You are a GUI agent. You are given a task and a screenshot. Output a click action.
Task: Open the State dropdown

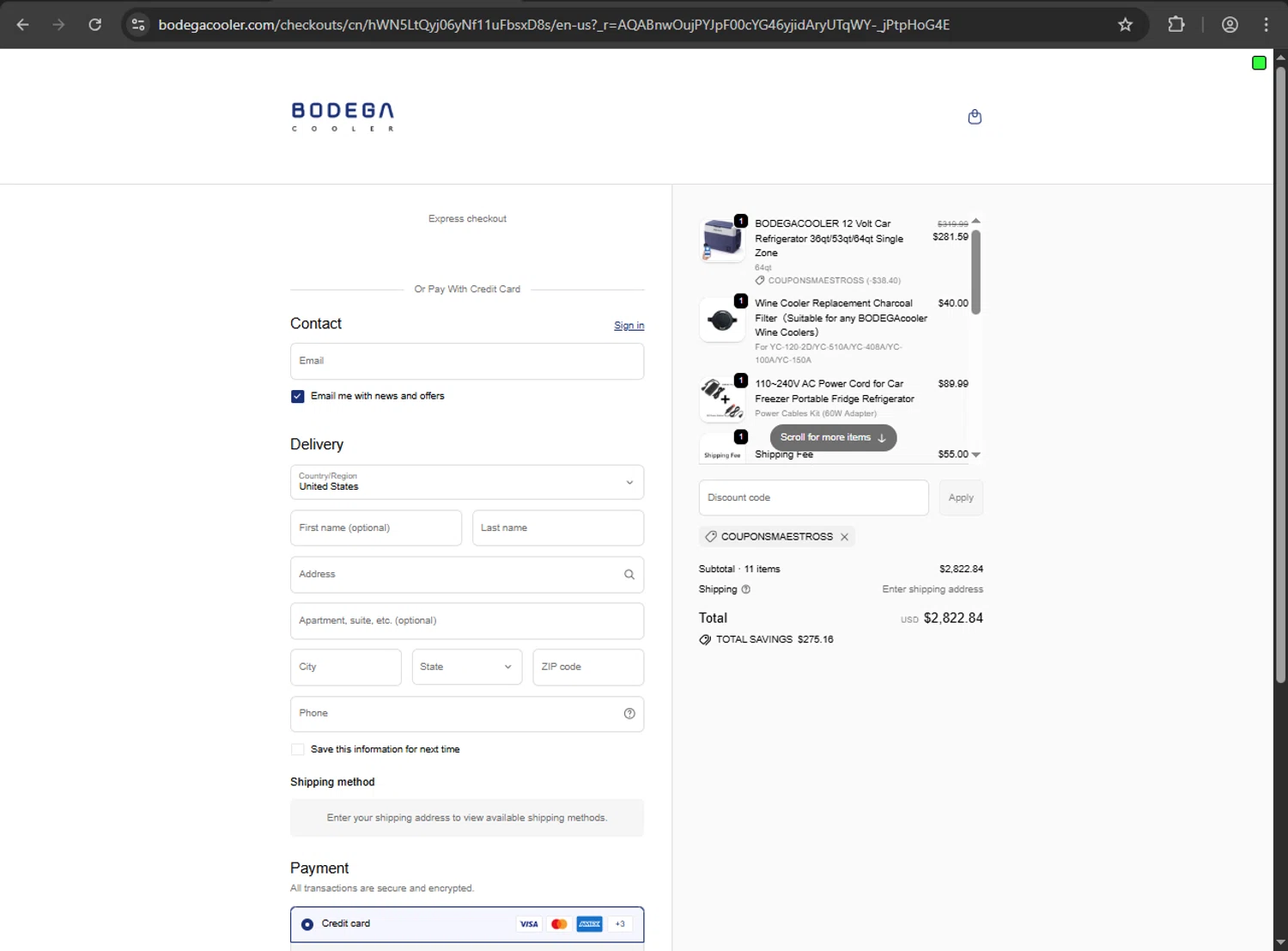[x=467, y=667]
